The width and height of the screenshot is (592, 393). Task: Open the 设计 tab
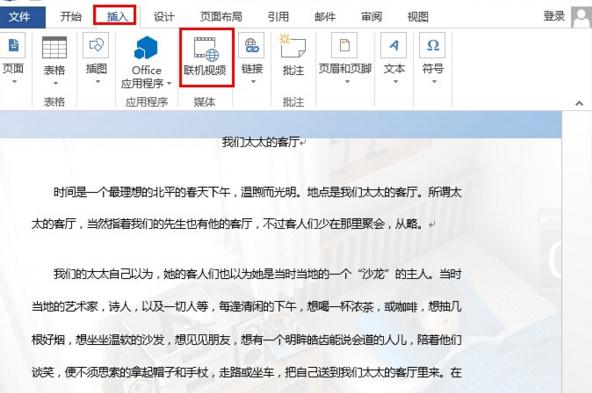point(164,17)
